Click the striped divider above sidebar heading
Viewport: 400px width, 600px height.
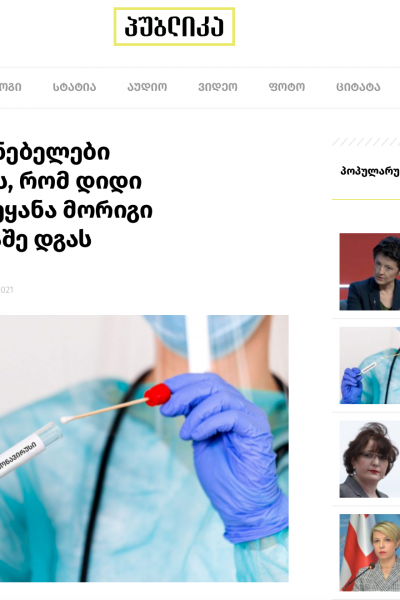click(x=366, y=142)
